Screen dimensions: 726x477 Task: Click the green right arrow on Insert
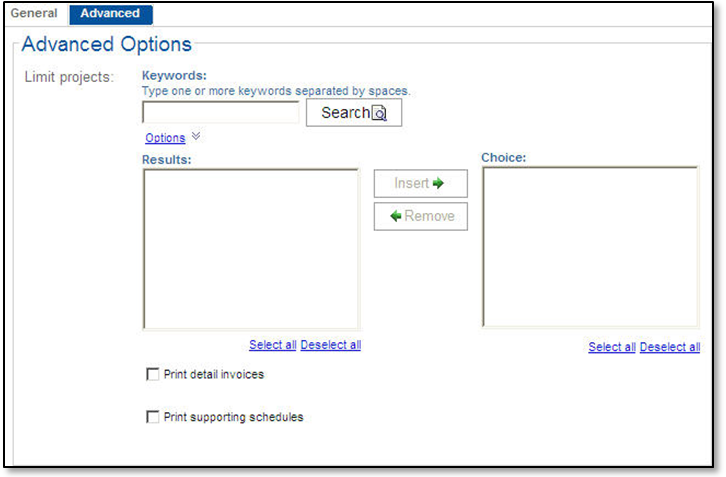437,184
